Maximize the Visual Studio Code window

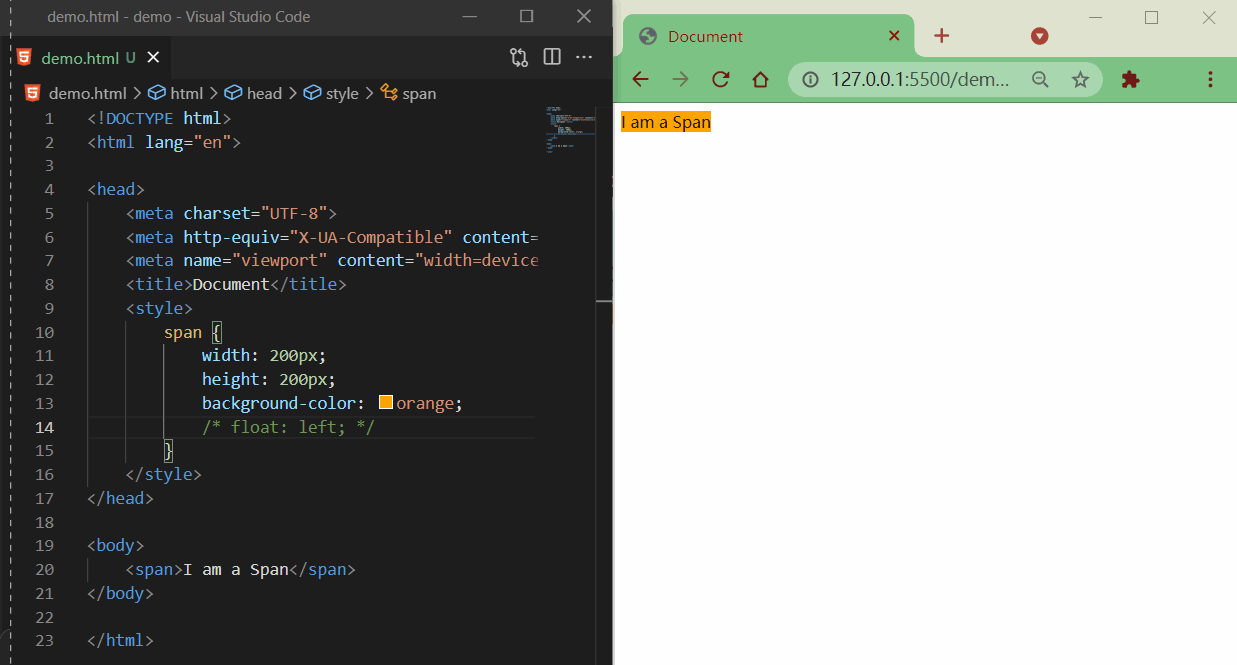click(527, 16)
